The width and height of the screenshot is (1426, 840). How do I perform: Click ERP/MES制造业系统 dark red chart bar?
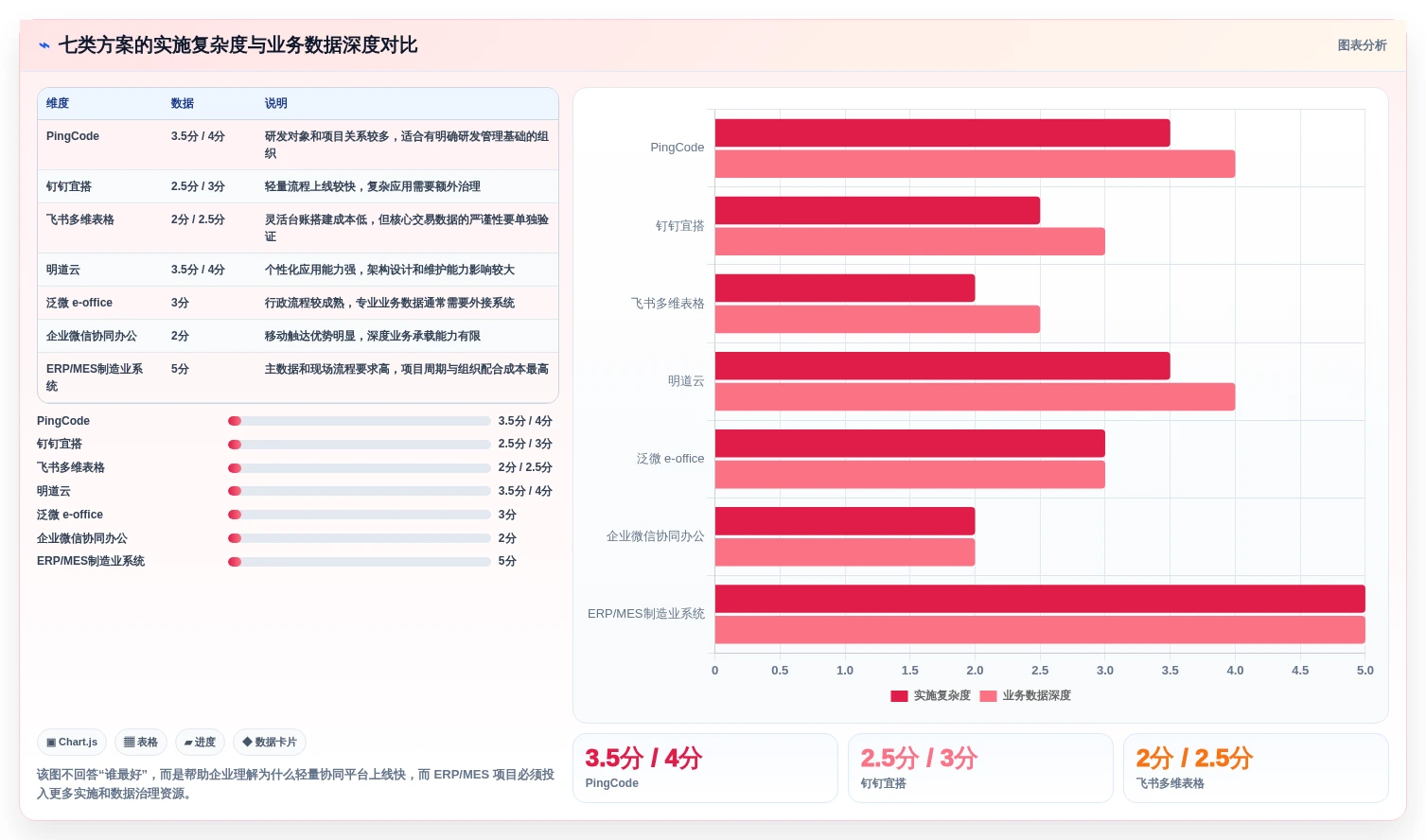1040,599
